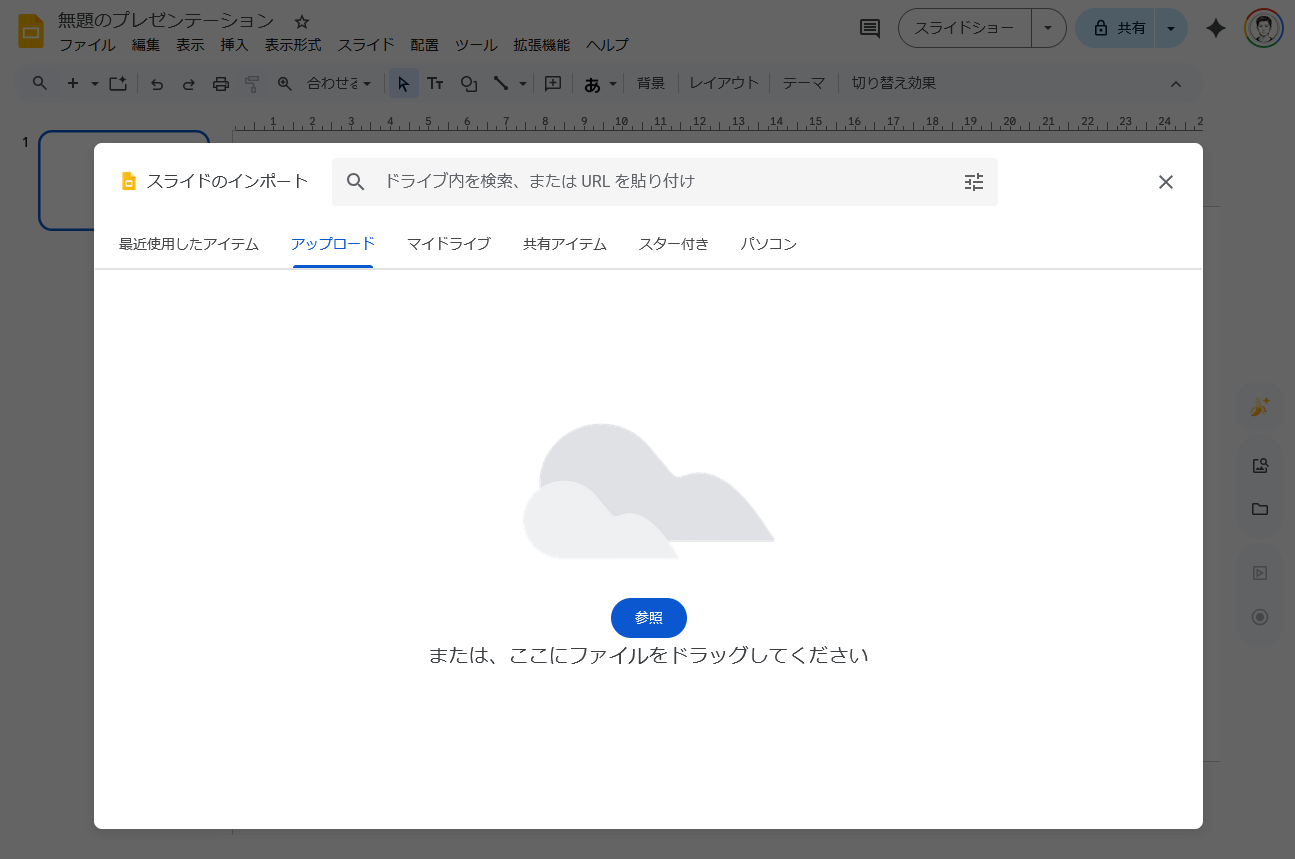Select slide 1 thumbnail in filmstrip
The height and width of the screenshot is (859, 1295).
click(x=124, y=181)
